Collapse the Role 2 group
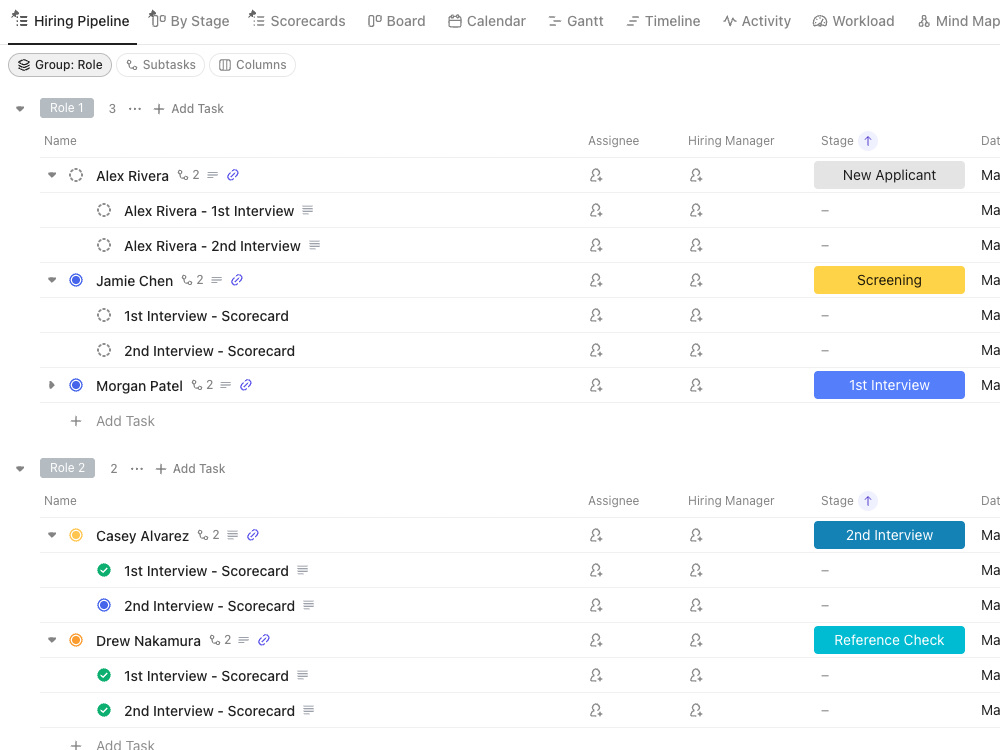This screenshot has width=1000, height=750. 20,468
